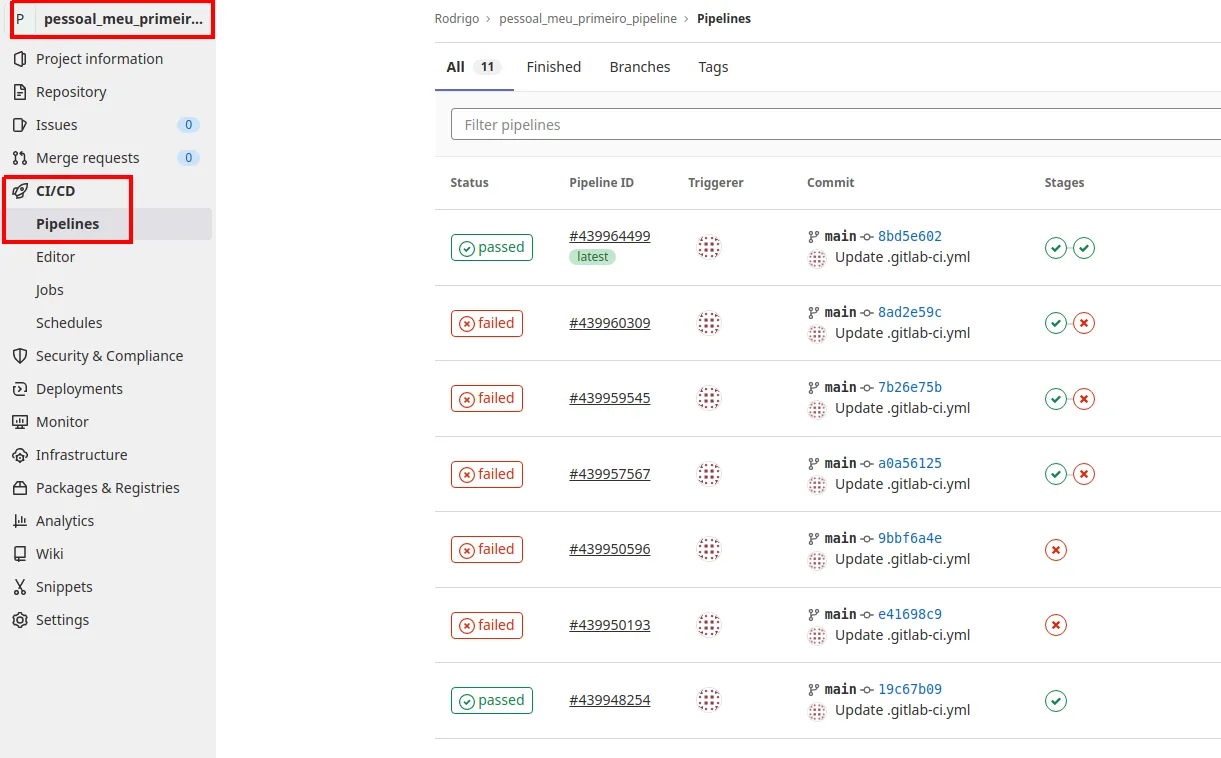Click failed stage icon of pipeline #439960309
Screen dimensions: 1221x758
point(1084,323)
